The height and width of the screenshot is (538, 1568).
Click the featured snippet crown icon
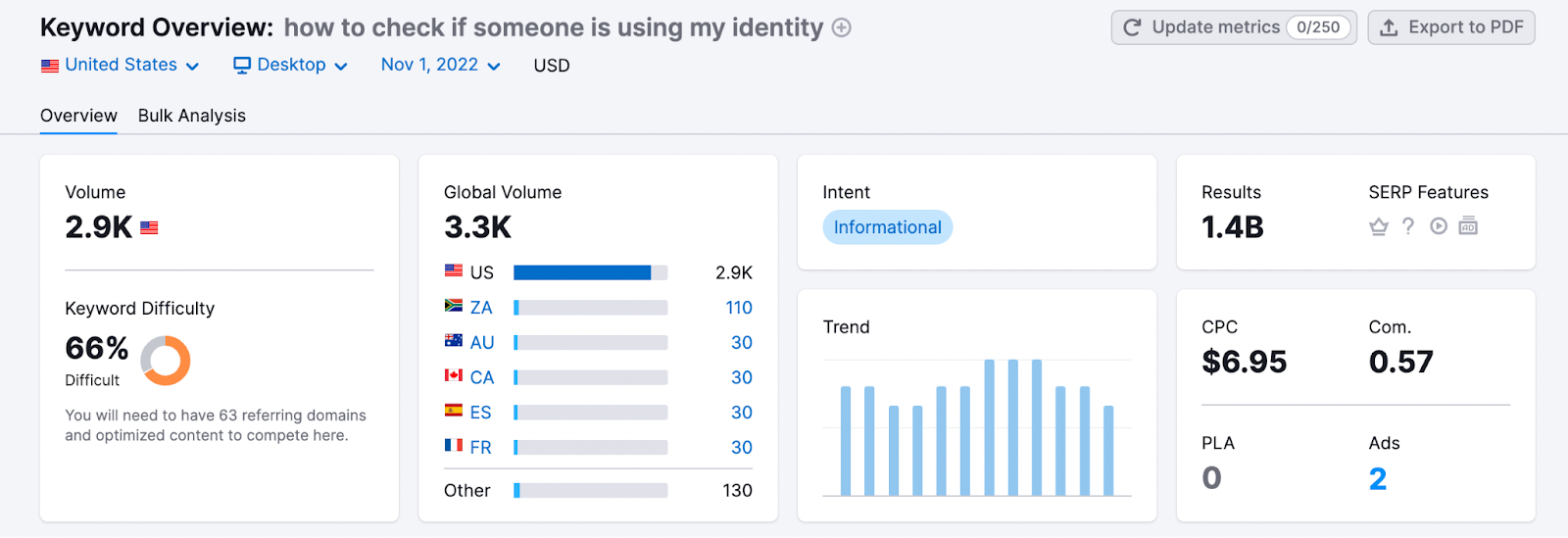click(x=1378, y=227)
